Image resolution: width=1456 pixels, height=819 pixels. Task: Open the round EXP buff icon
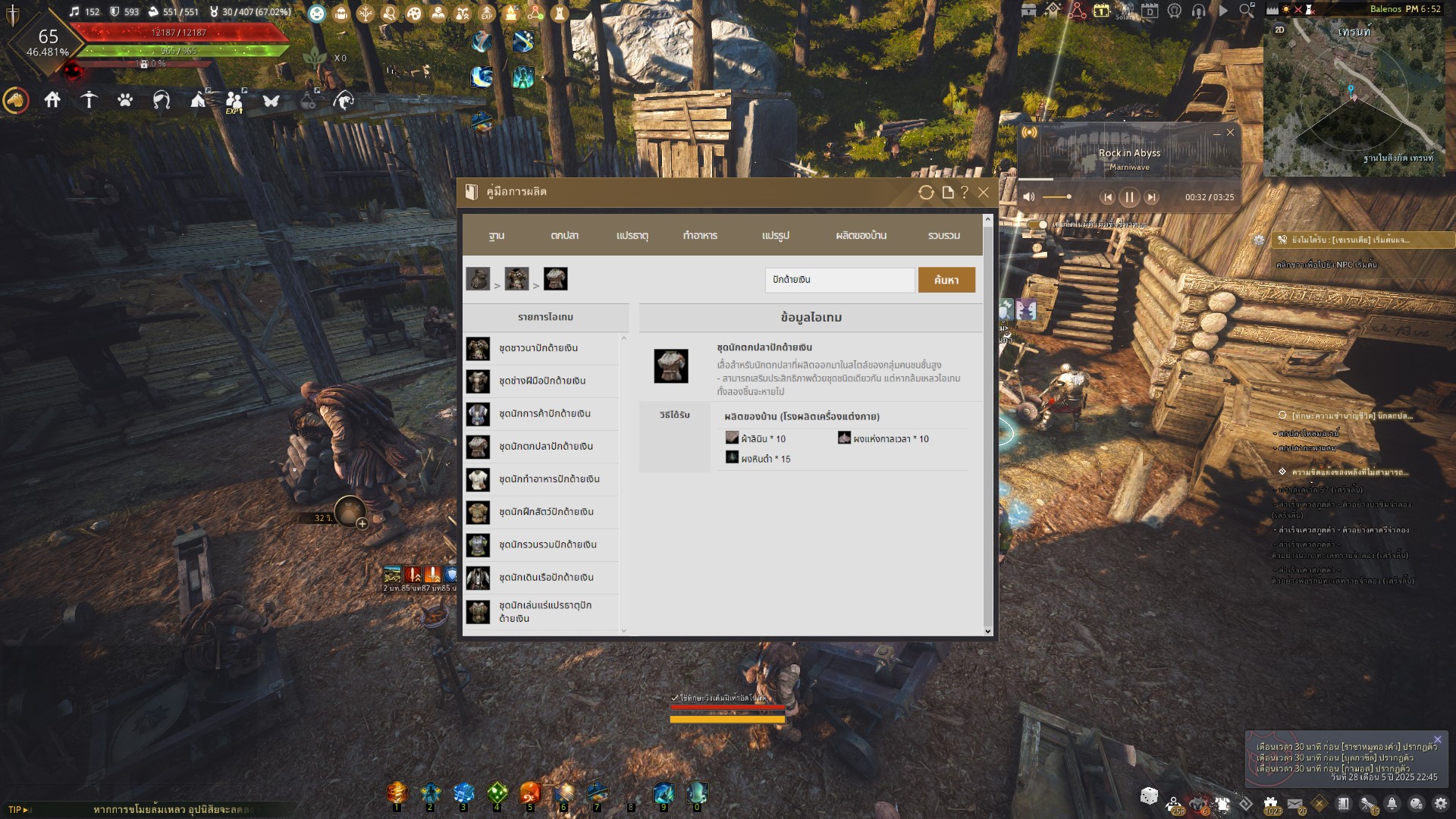tap(487, 13)
